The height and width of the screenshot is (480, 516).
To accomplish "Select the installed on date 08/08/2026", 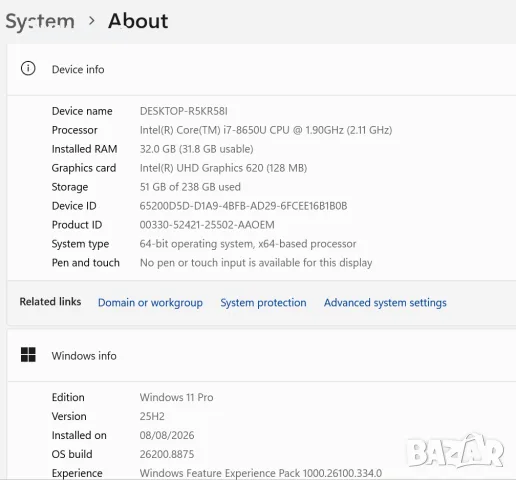I will click(x=167, y=435).
